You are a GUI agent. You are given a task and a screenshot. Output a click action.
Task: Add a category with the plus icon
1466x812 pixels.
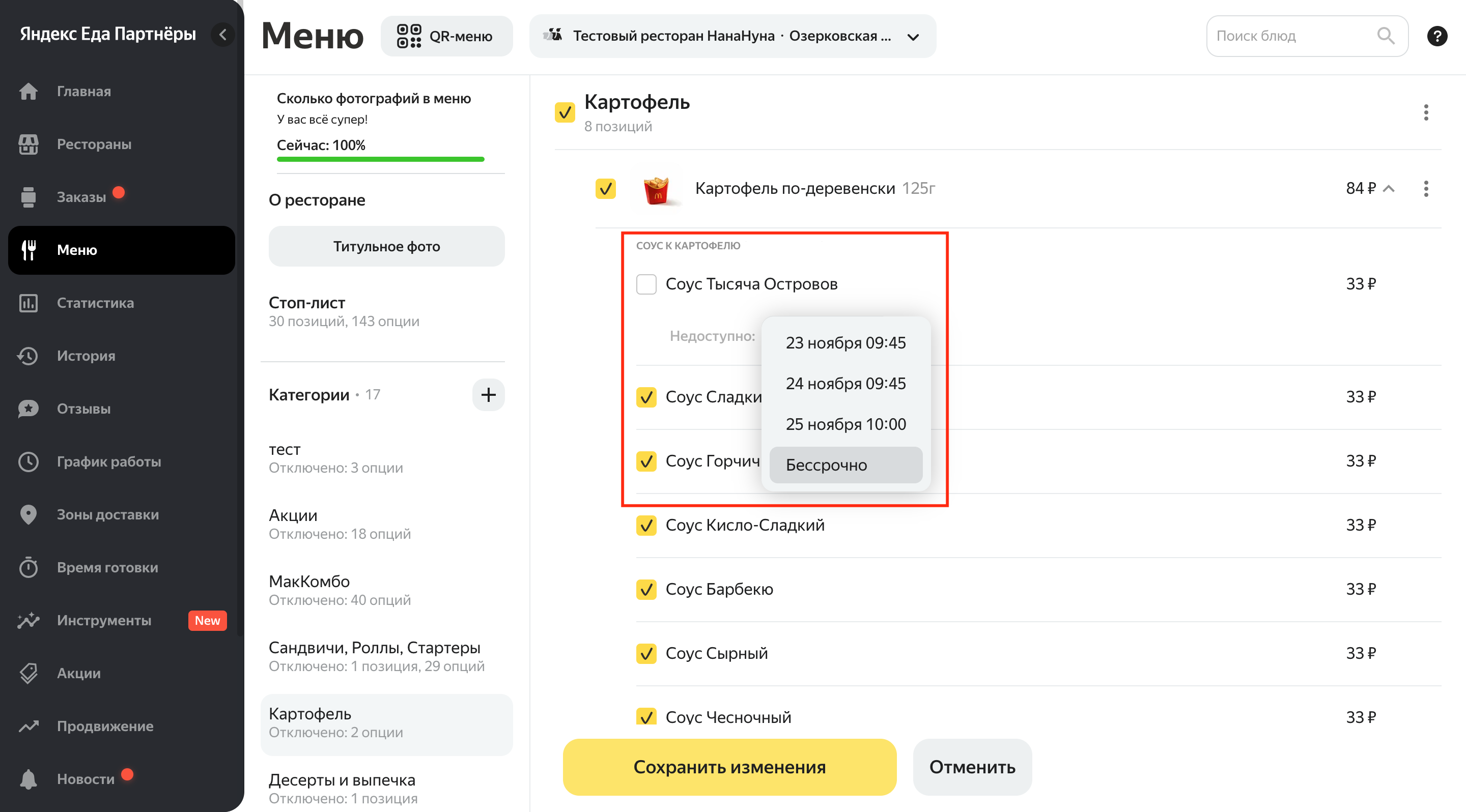point(488,395)
